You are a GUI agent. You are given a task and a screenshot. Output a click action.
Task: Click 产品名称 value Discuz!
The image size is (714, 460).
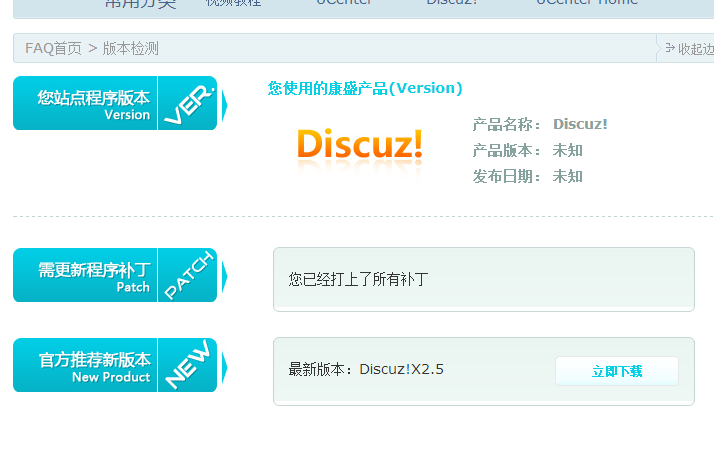coord(580,124)
